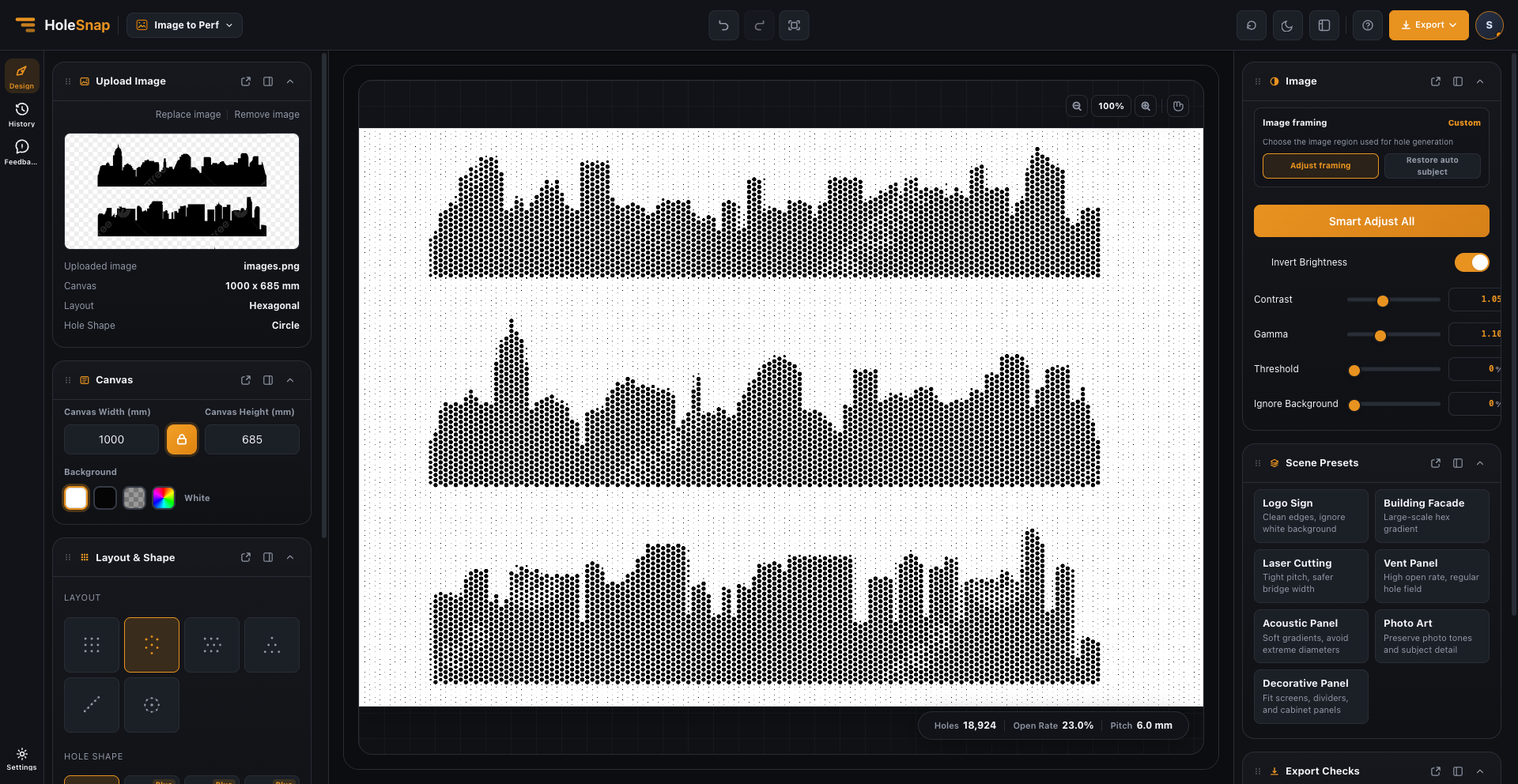
Task: Pick the transparent checkered background swatch
Action: coord(134,498)
